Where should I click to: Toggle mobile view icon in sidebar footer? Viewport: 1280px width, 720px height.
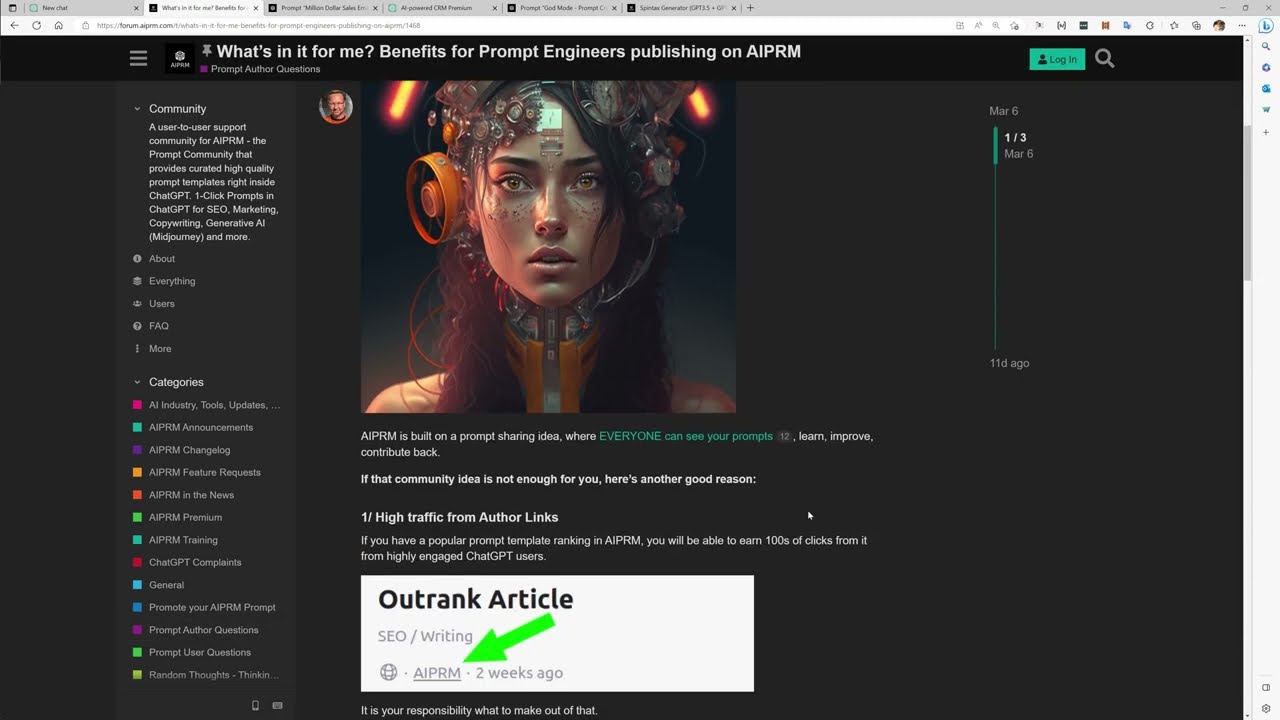[x=255, y=705]
